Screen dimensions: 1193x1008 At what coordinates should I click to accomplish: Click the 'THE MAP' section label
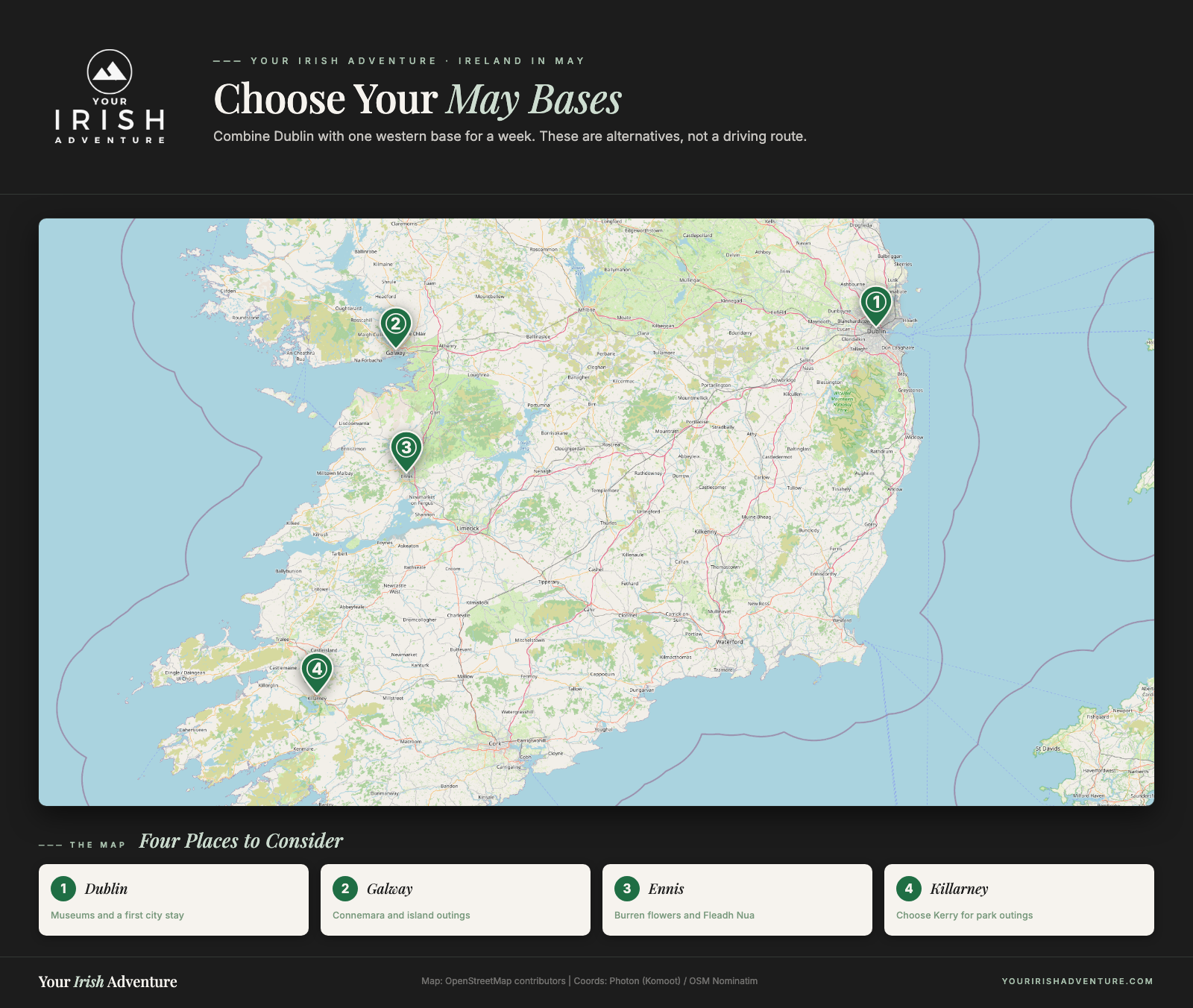98,845
